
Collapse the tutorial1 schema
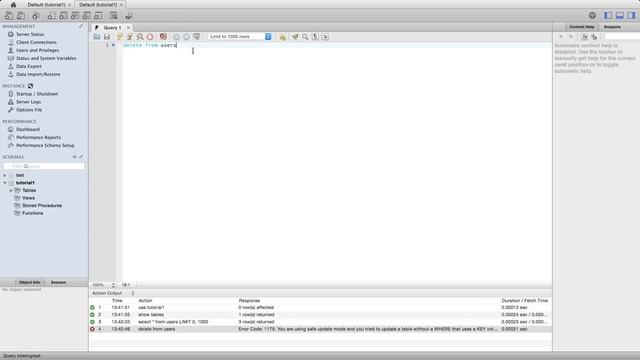pyautogui.click(x=5, y=183)
